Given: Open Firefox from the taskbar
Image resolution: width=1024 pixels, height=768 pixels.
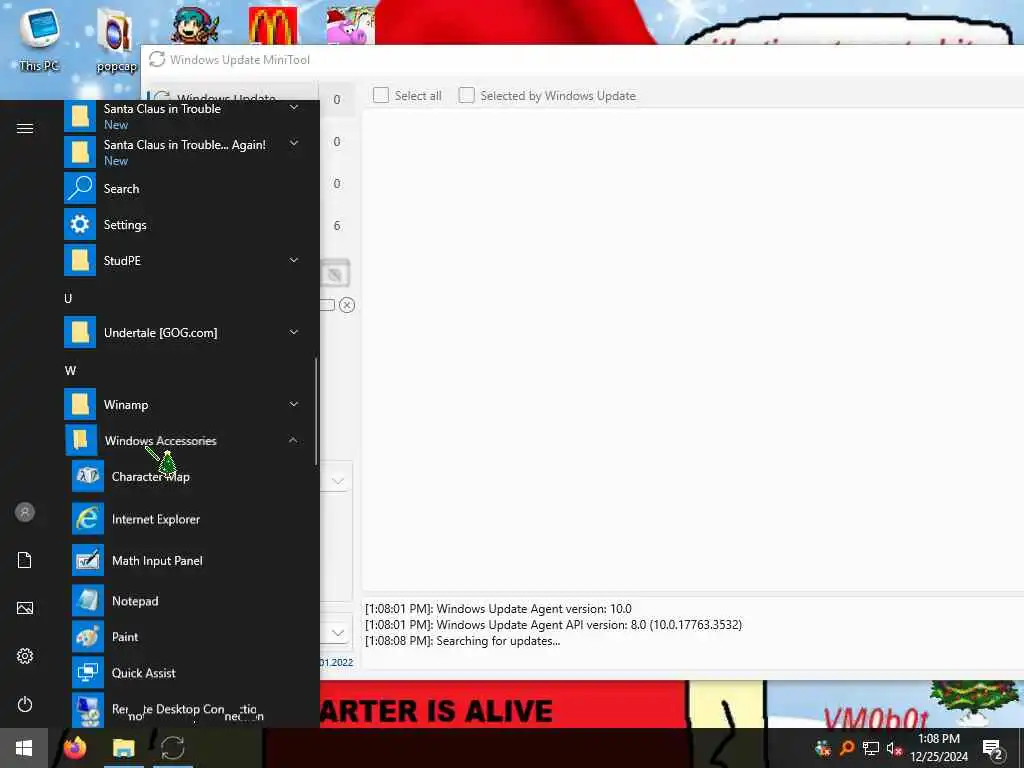Looking at the screenshot, I should 75,748.
